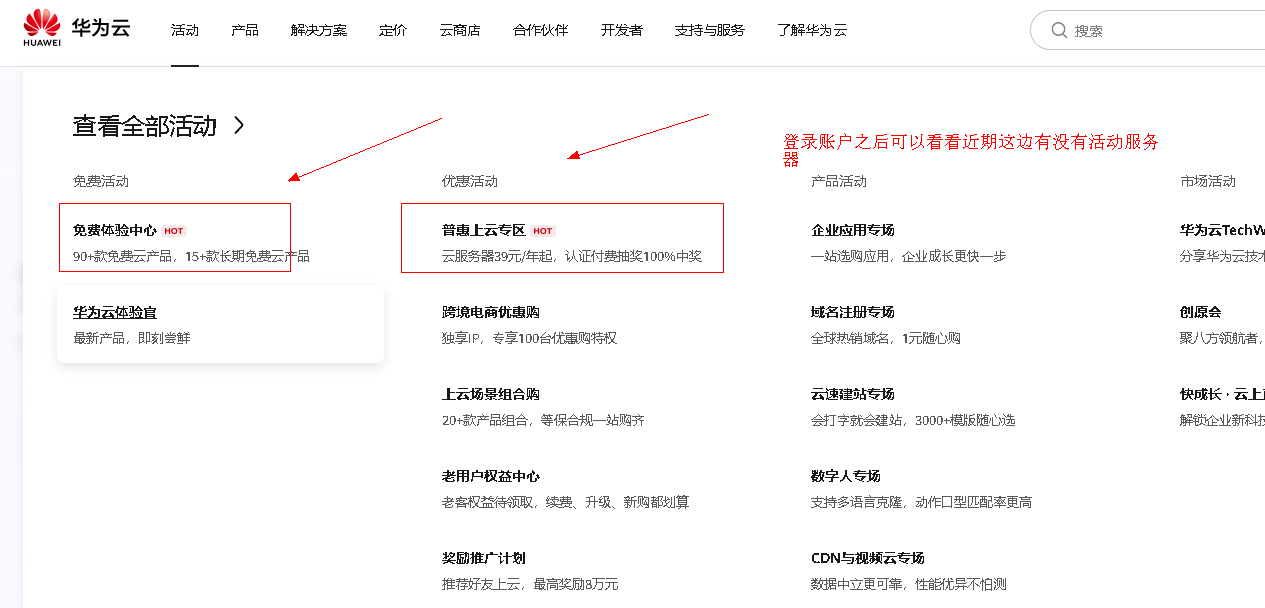Viewport: 1265px width, 608px height.
Task: Click text 独享IP,专享100台优惠购特权
Action: pyautogui.click(x=530, y=338)
